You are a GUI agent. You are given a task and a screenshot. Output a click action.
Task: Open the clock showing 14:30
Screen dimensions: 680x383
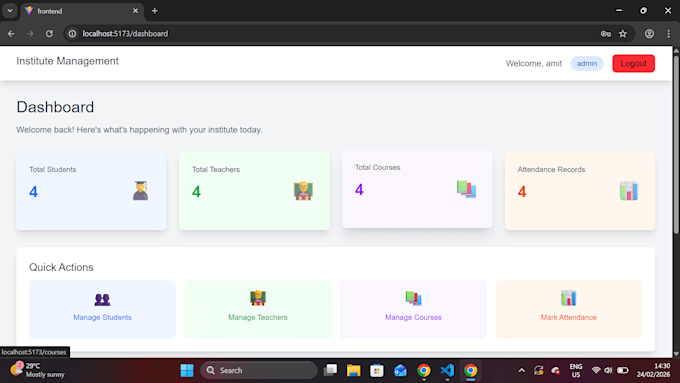pyautogui.click(x=653, y=370)
